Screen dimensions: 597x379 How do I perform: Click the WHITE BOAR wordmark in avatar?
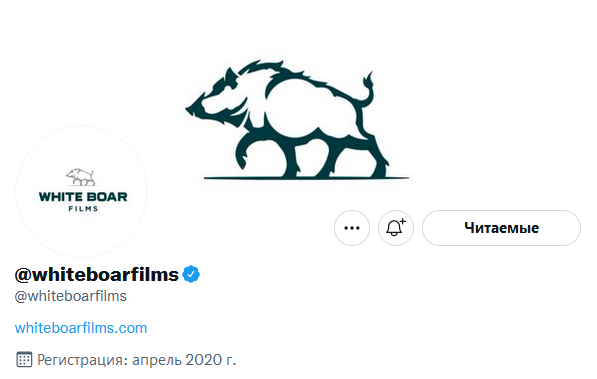[83, 197]
